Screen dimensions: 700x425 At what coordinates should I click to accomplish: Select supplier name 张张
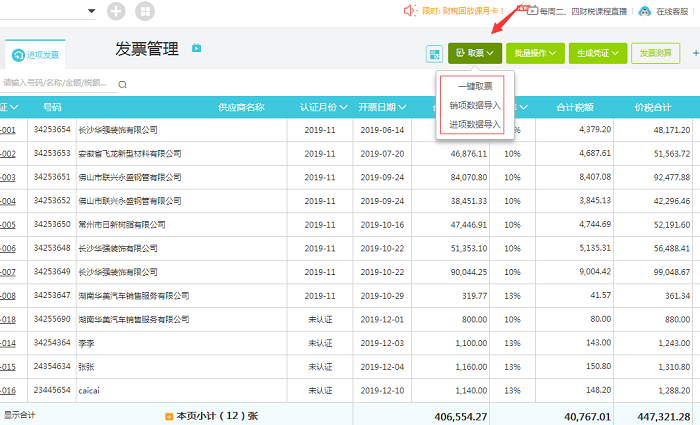click(x=86, y=367)
